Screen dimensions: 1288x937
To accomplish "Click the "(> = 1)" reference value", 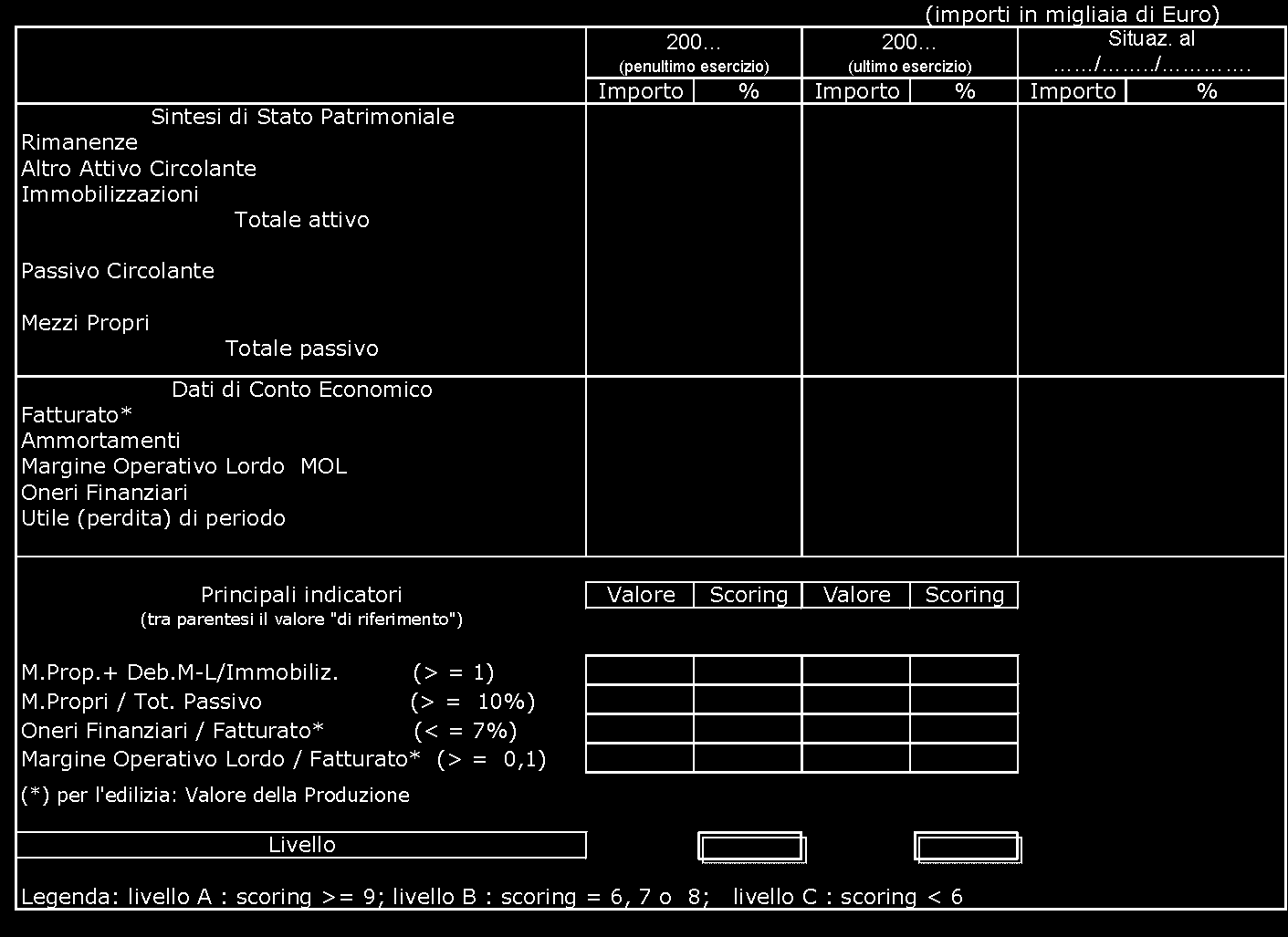I will [454, 673].
